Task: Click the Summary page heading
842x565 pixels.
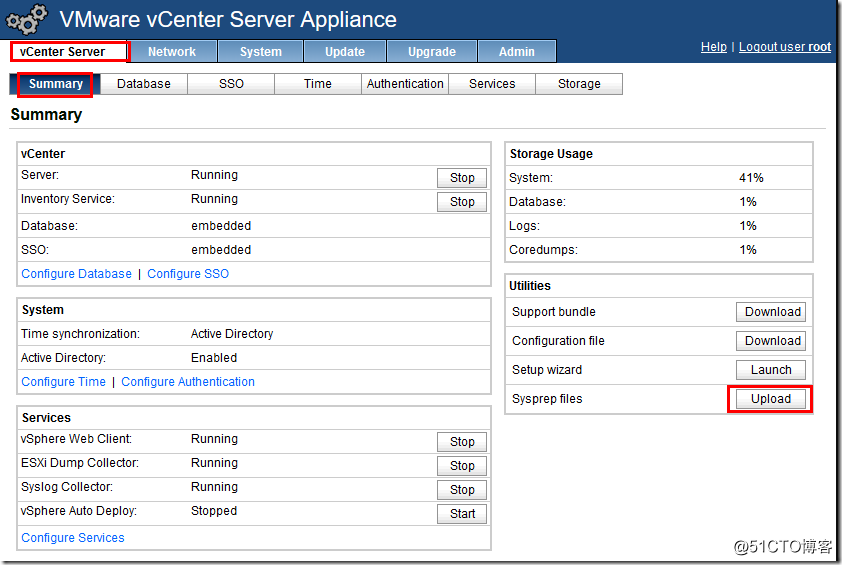Action: pyautogui.click(x=46, y=115)
